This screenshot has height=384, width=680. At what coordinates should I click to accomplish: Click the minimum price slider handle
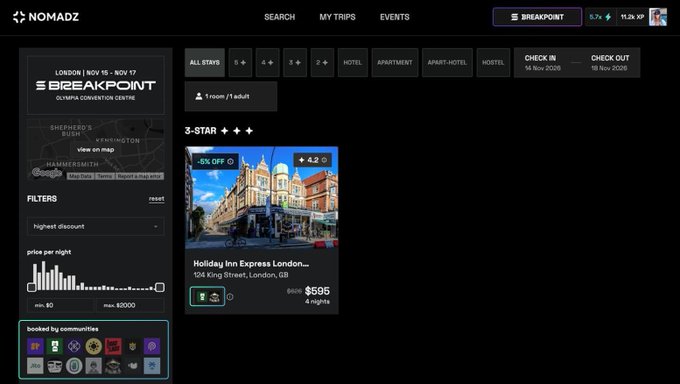(x=32, y=287)
